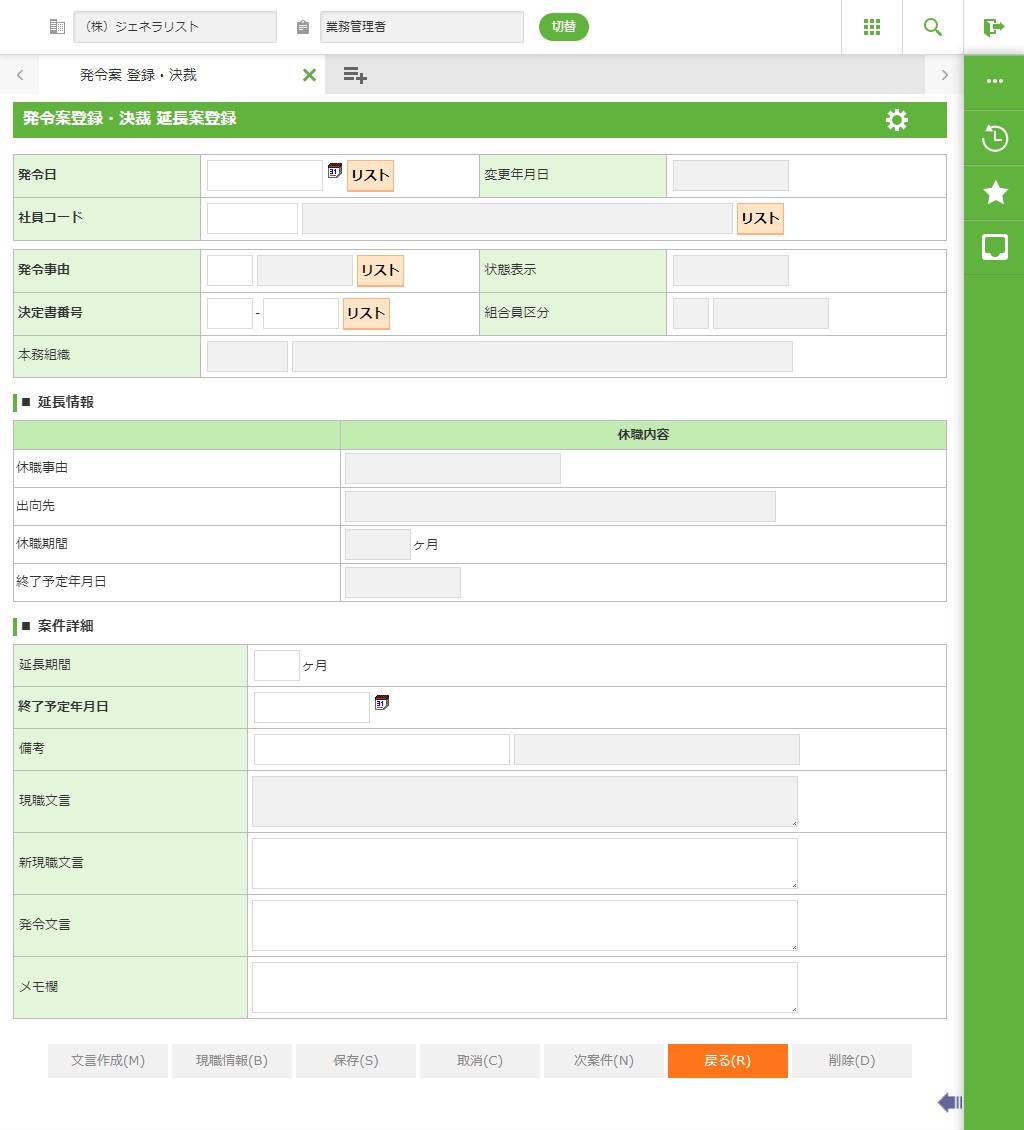Click the orange 戻る(R) button
The image size is (1024, 1130).
coord(727,1061)
